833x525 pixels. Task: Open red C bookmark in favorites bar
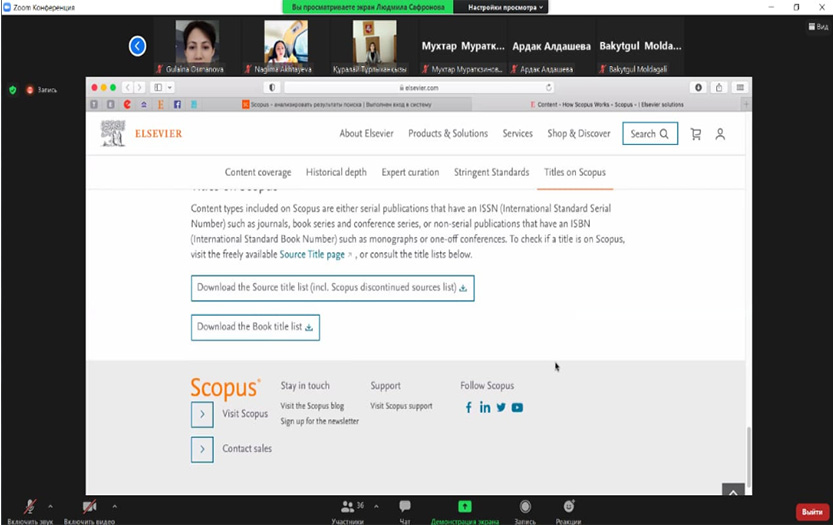point(127,104)
